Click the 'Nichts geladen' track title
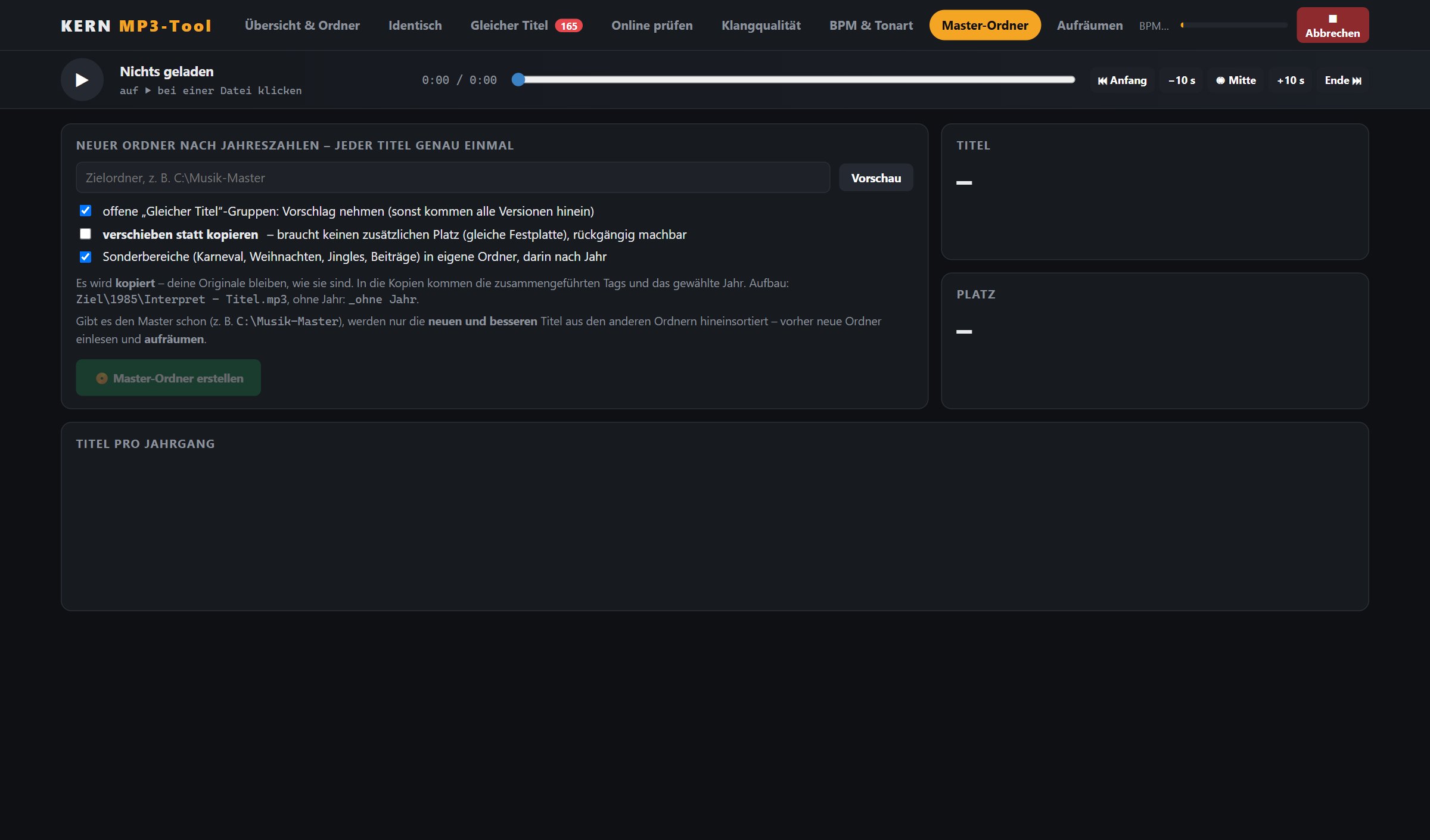The width and height of the screenshot is (1430, 840). pos(167,71)
